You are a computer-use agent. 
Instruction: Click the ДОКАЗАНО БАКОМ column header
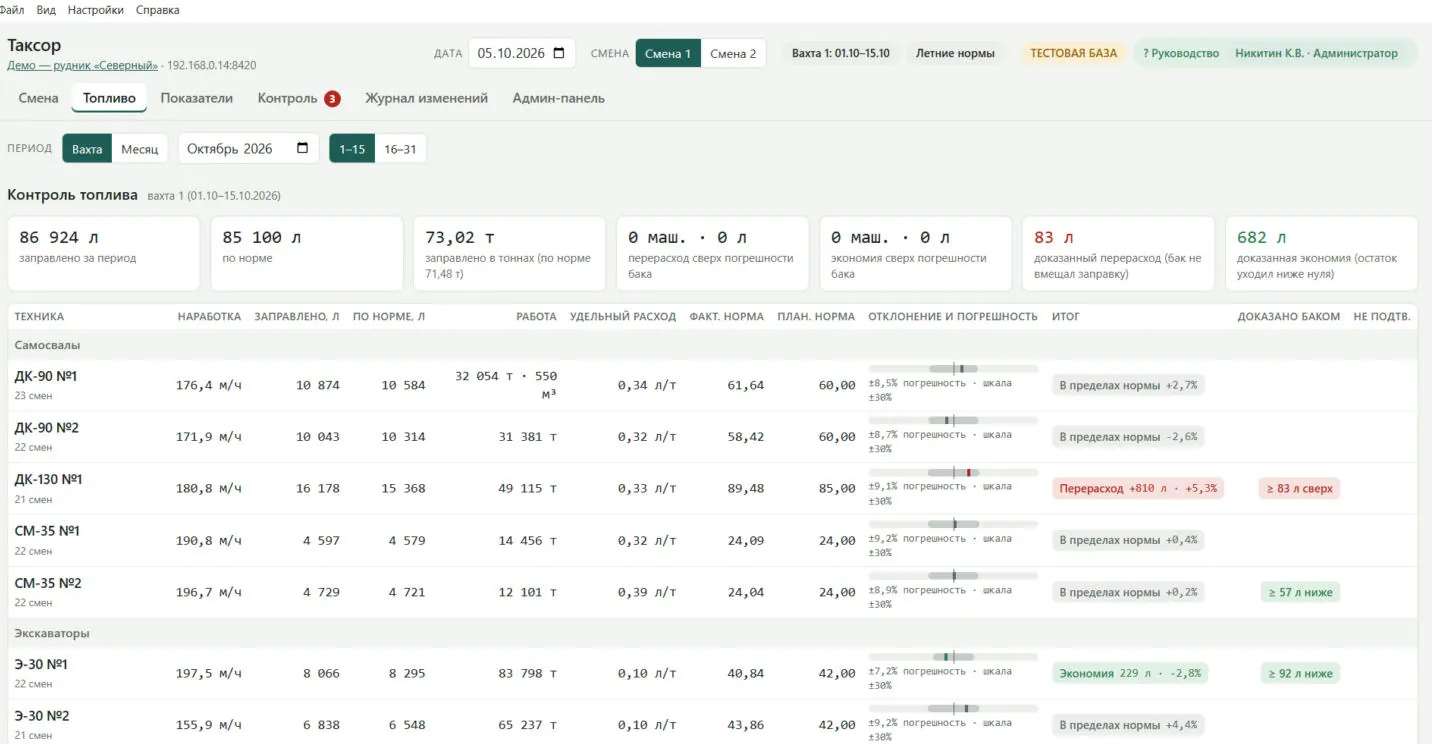click(1288, 317)
